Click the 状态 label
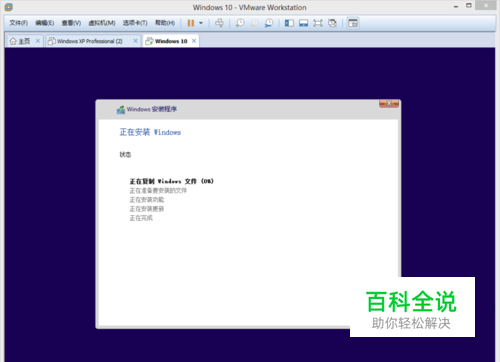Screen dimensions: 500x362 [125, 154]
